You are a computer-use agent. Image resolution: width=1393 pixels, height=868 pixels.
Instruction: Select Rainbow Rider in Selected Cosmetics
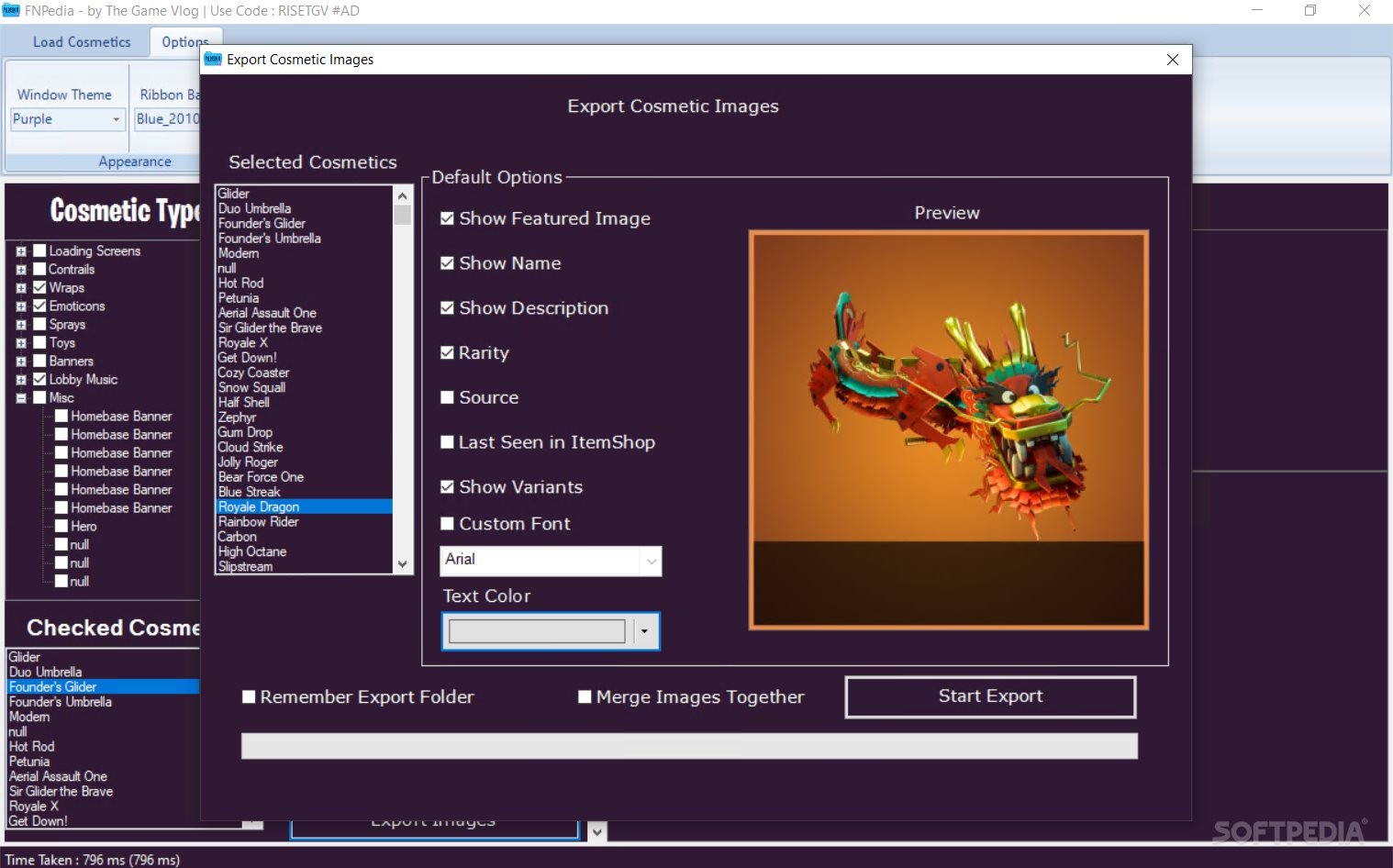(304, 521)
